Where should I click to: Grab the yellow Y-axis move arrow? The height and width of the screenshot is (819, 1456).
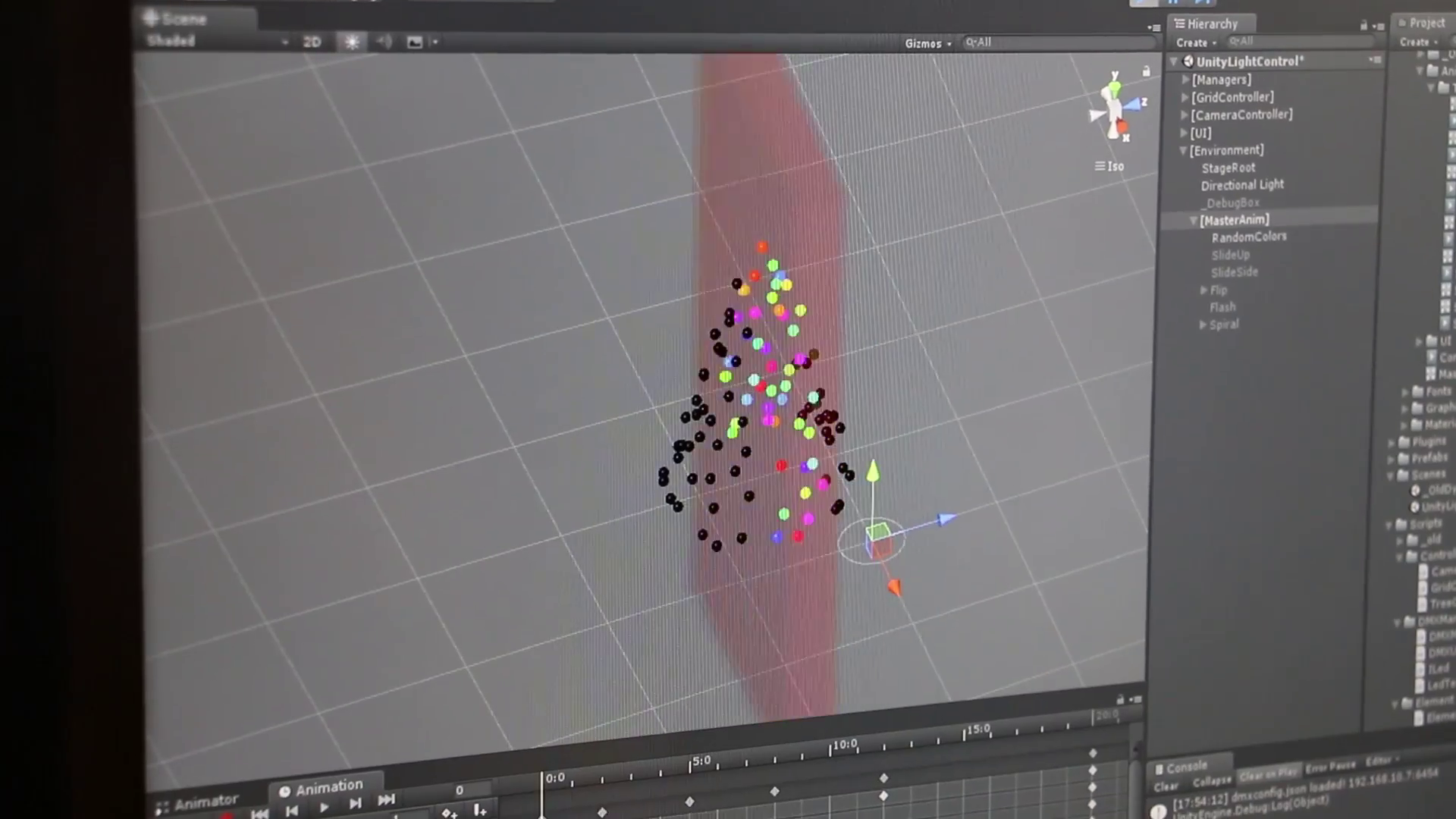coord(873,471)
